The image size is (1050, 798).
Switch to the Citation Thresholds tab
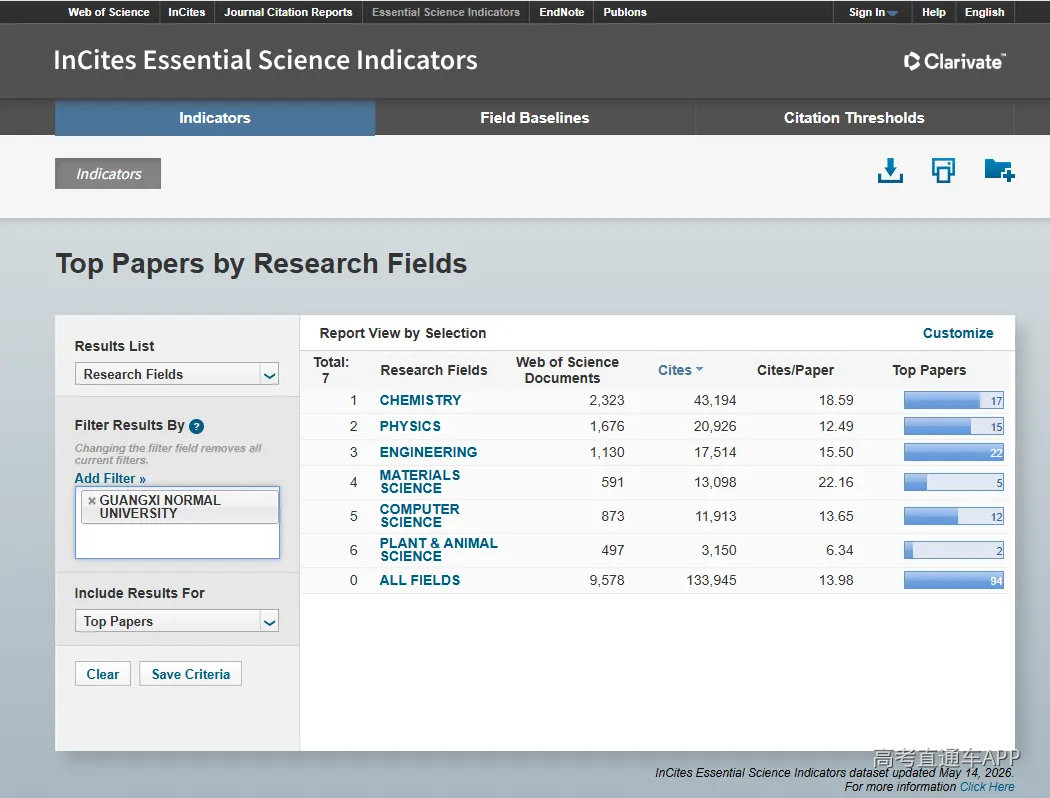pyautogui.click(x=854, y=118)
